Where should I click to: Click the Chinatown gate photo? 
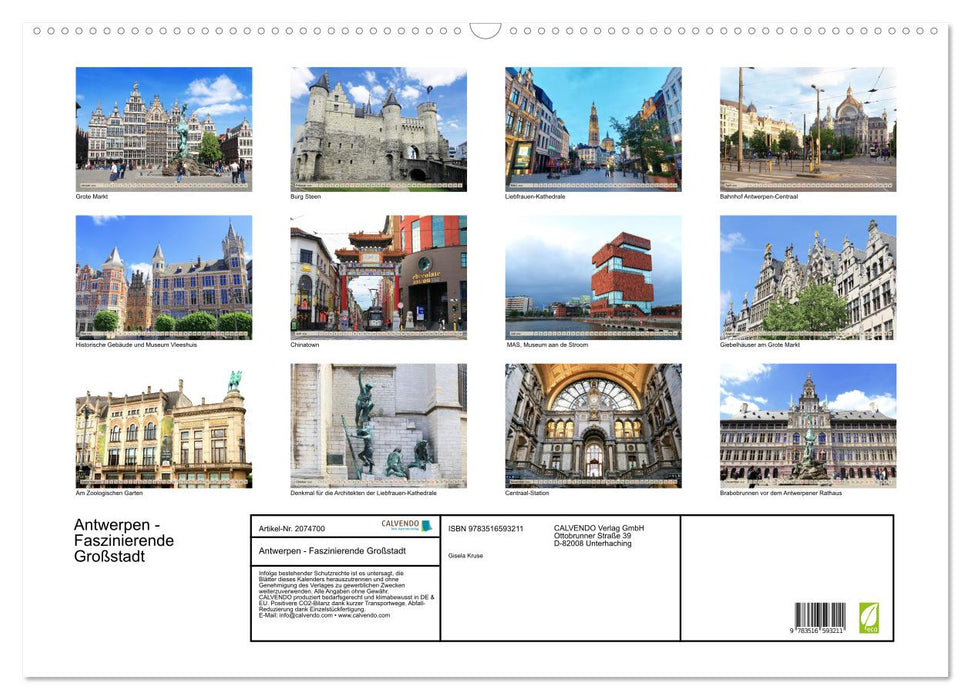pyautogui.click(x=377, y=276)
